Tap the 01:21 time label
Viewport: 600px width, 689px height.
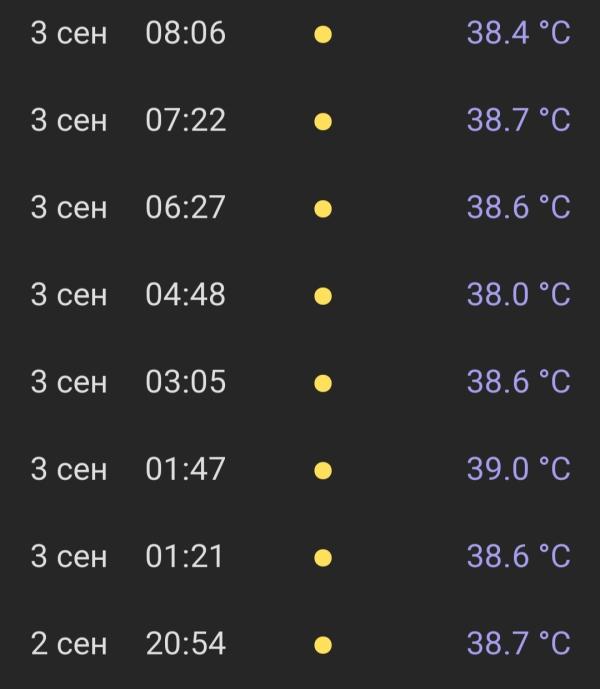(x=184, y=556)
